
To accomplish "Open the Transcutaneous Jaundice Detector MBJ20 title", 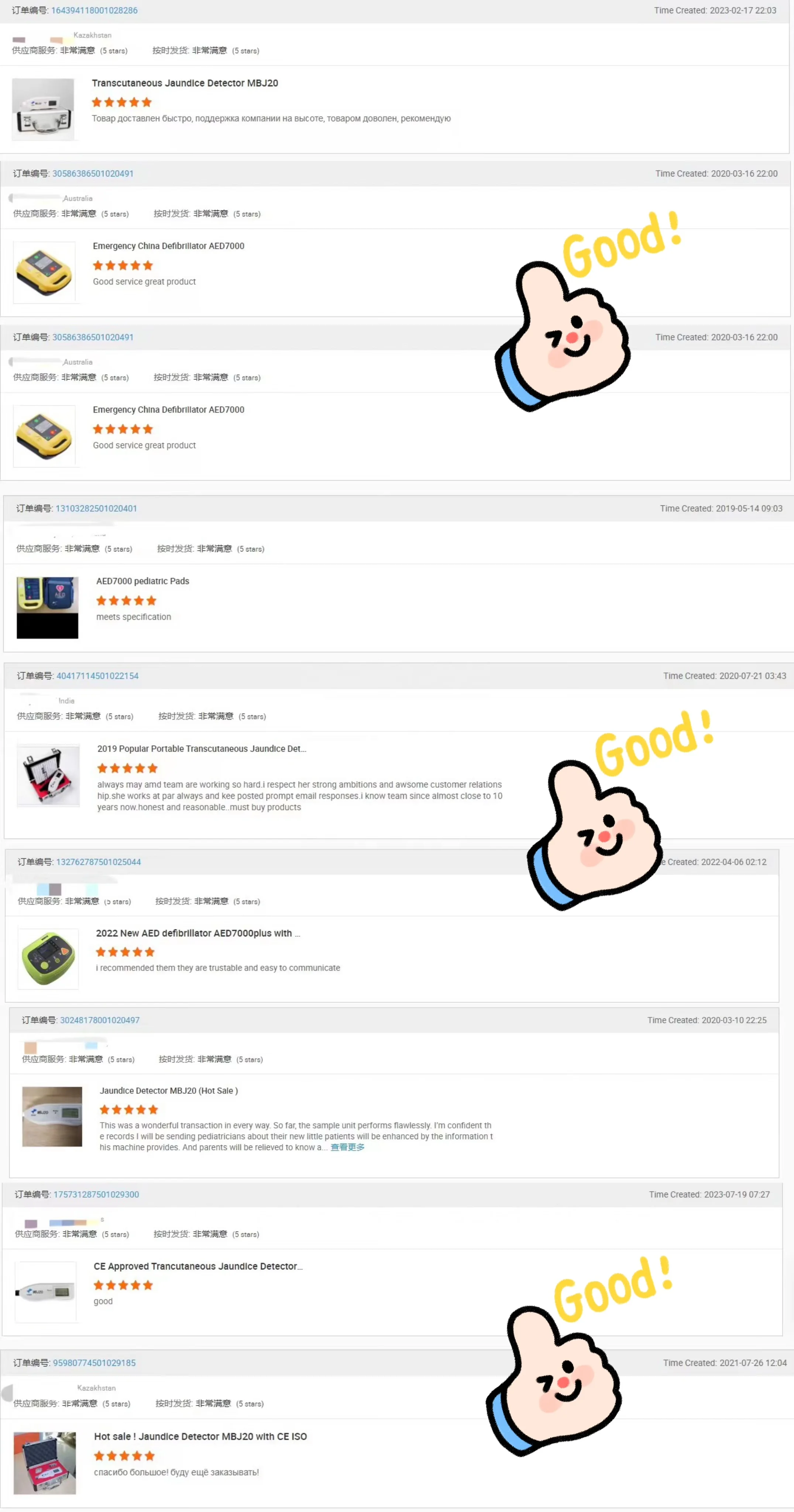I will pos(185,83).
